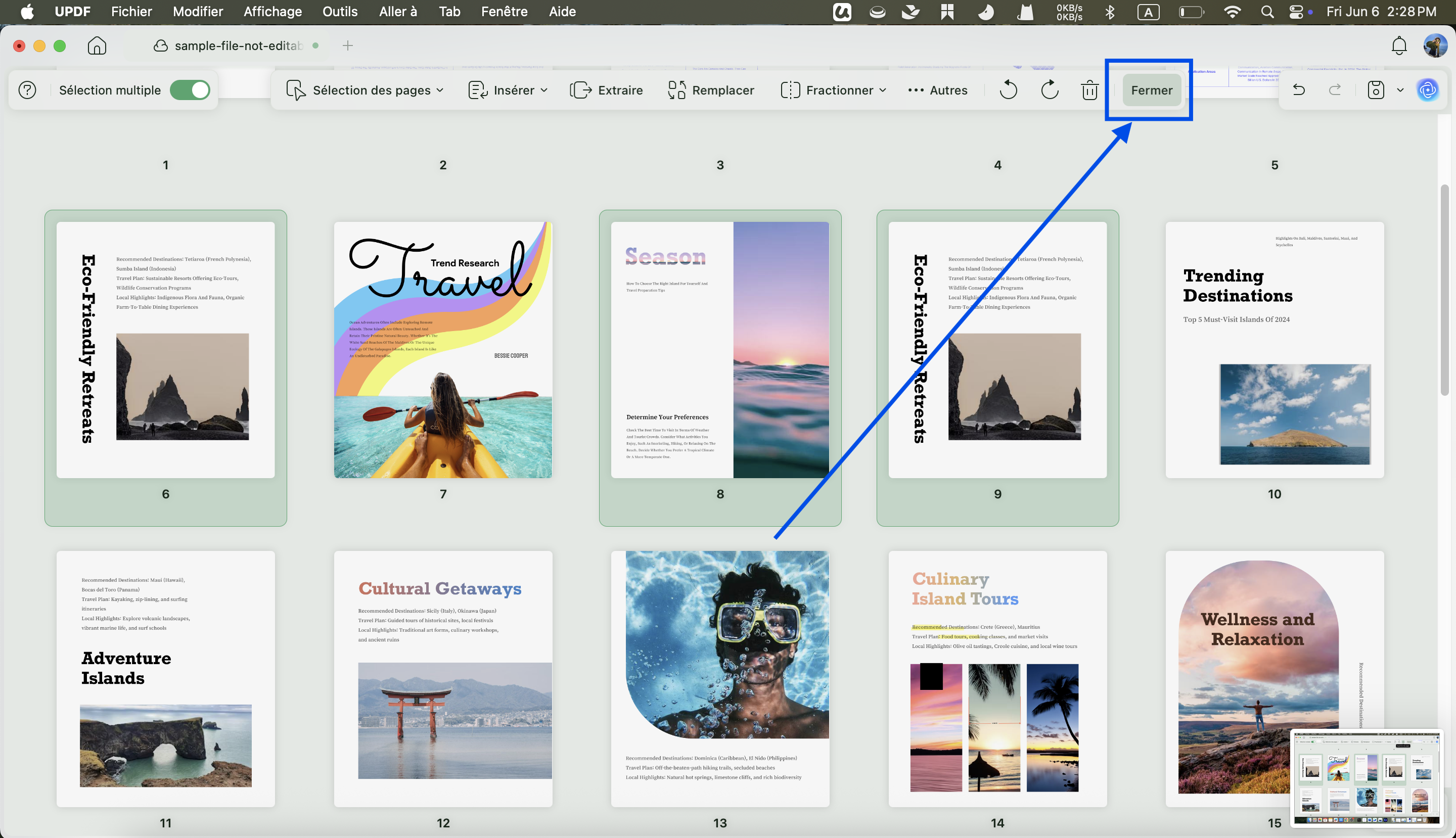Image resolution: width=1456 pixels, height=838 pixels.
Task: Undo the last action with the arrow icon
Action: 1299,90
